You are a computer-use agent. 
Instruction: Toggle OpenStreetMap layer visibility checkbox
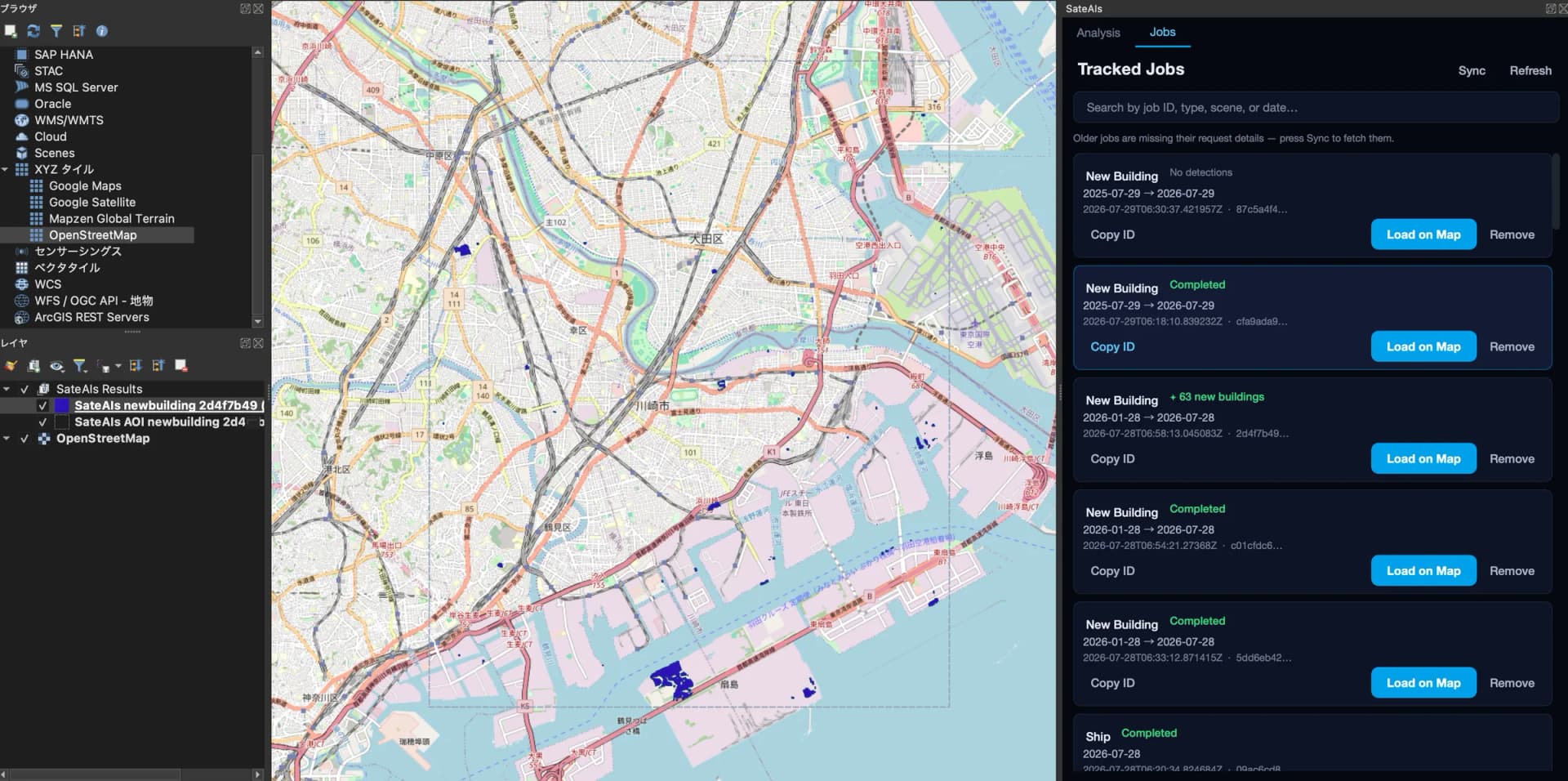pyautogui.click(x=24, y=439)
